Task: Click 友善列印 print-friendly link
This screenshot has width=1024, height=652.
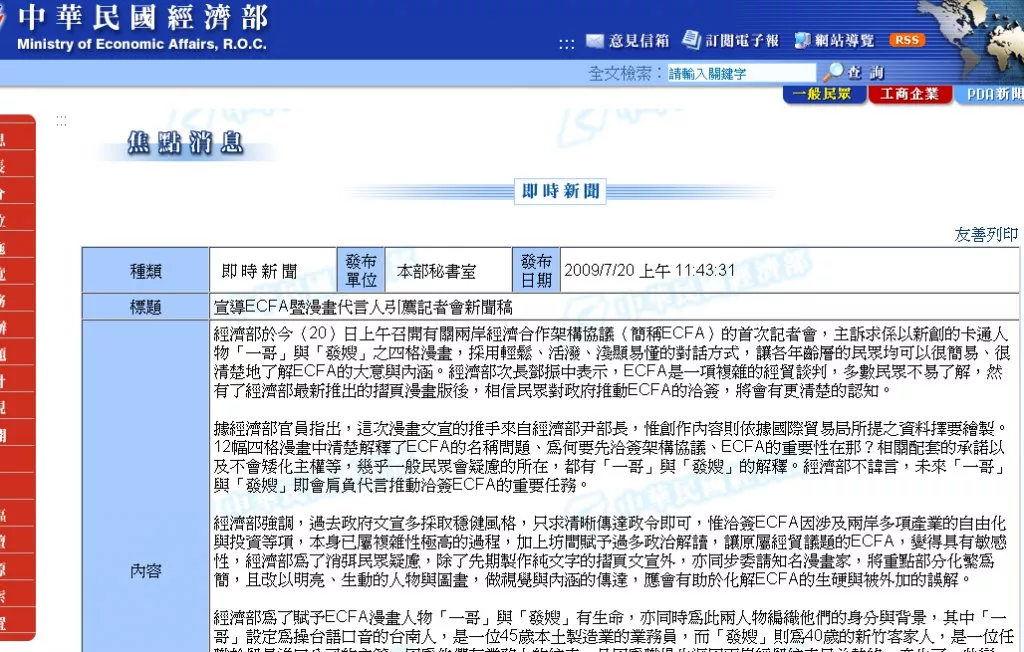Action: coord(985,235)
